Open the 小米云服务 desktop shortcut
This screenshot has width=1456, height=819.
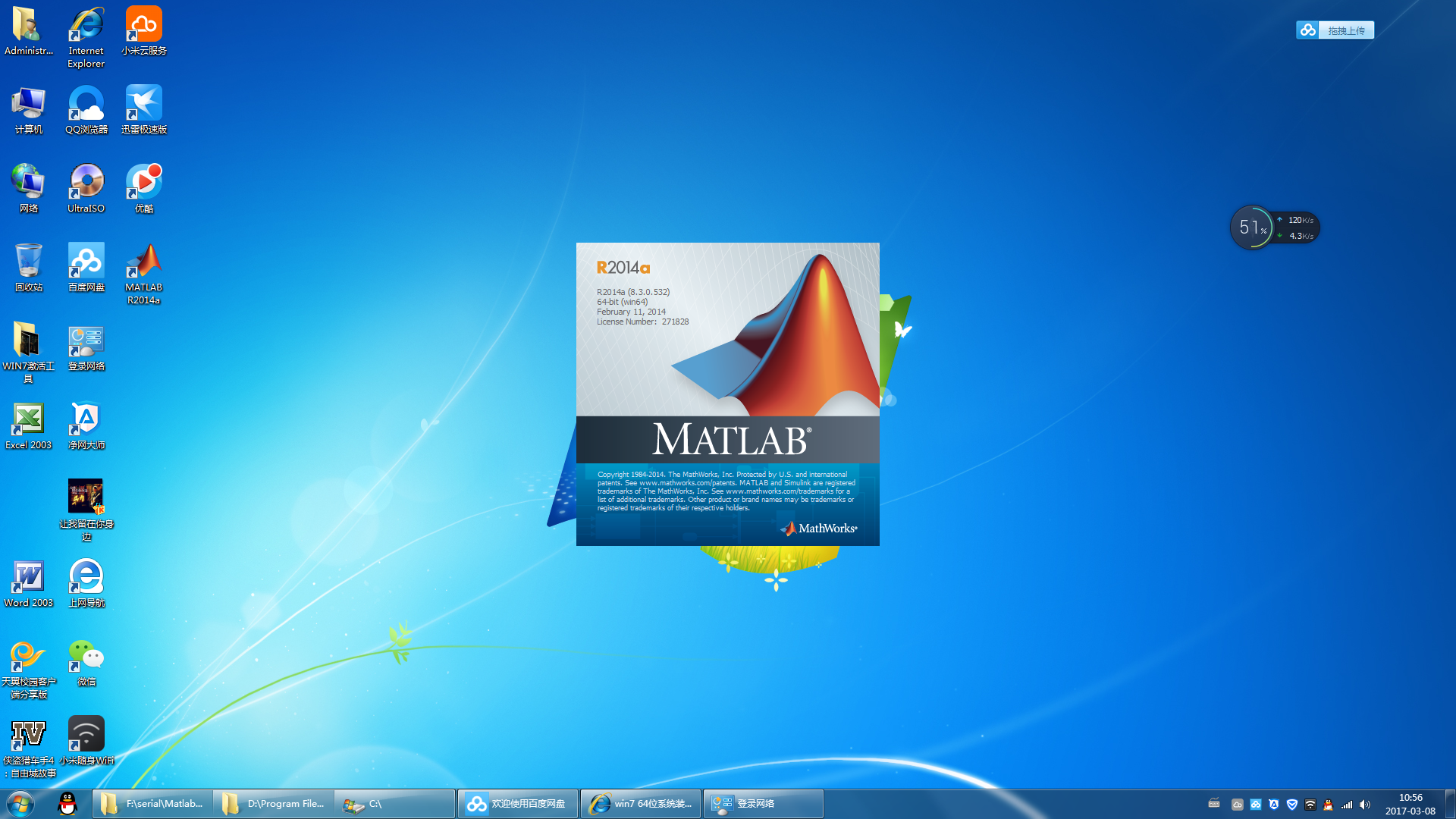click(x=144, y=31)
